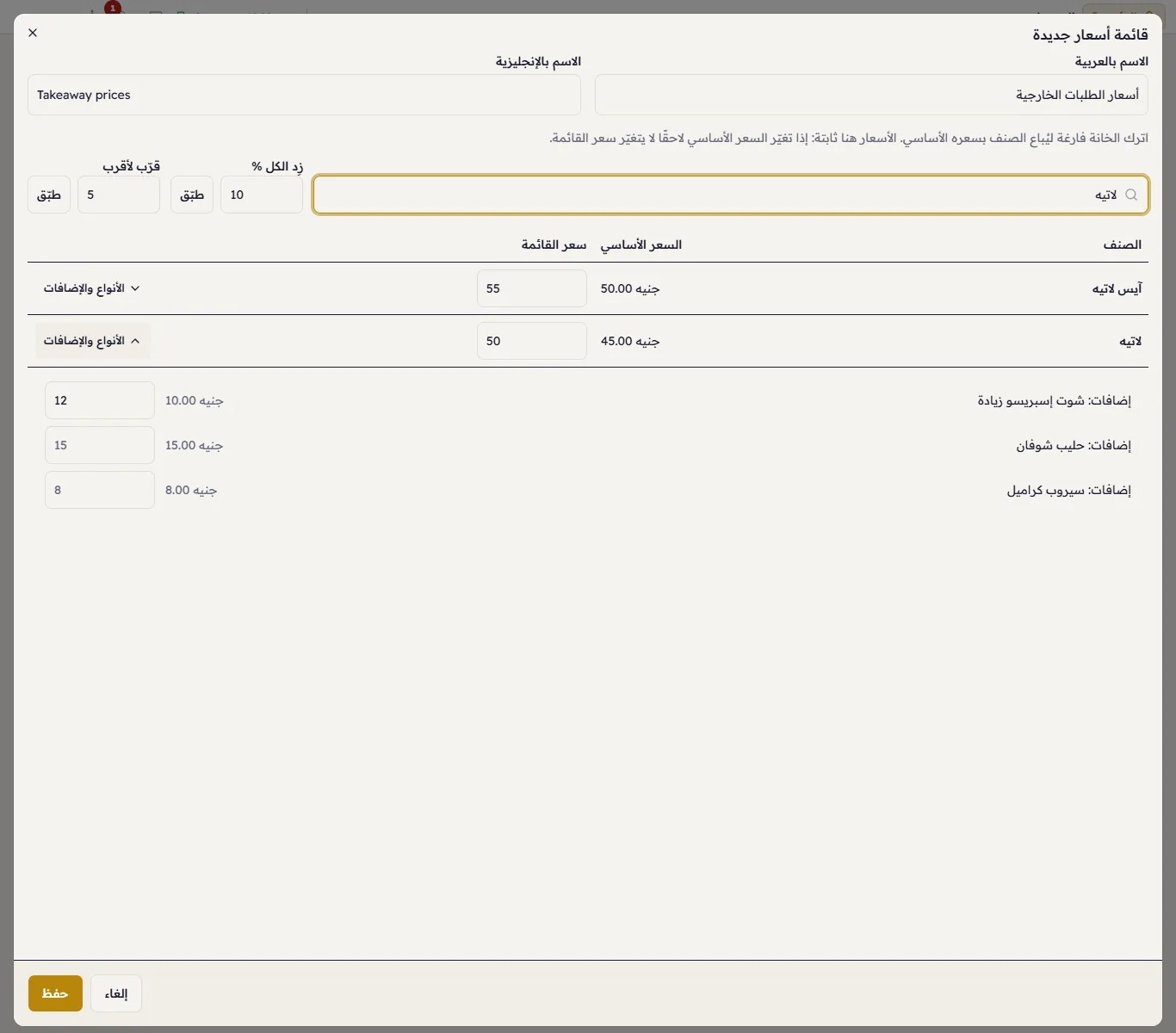1176x1033 pixels.
Task: Edit list price for لاتيه
Action: click(532, 341)
